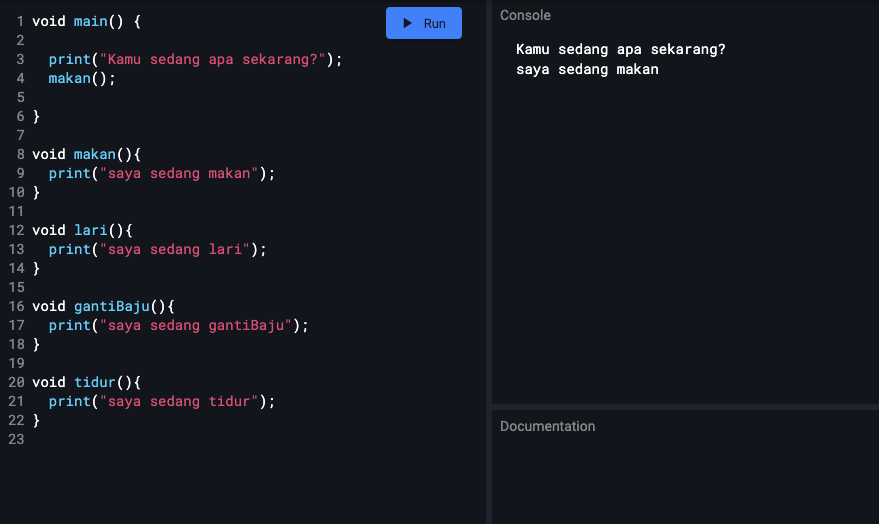Click print("saya sedang makan") code line
879x524 pixels.
(x=161, y=173)
